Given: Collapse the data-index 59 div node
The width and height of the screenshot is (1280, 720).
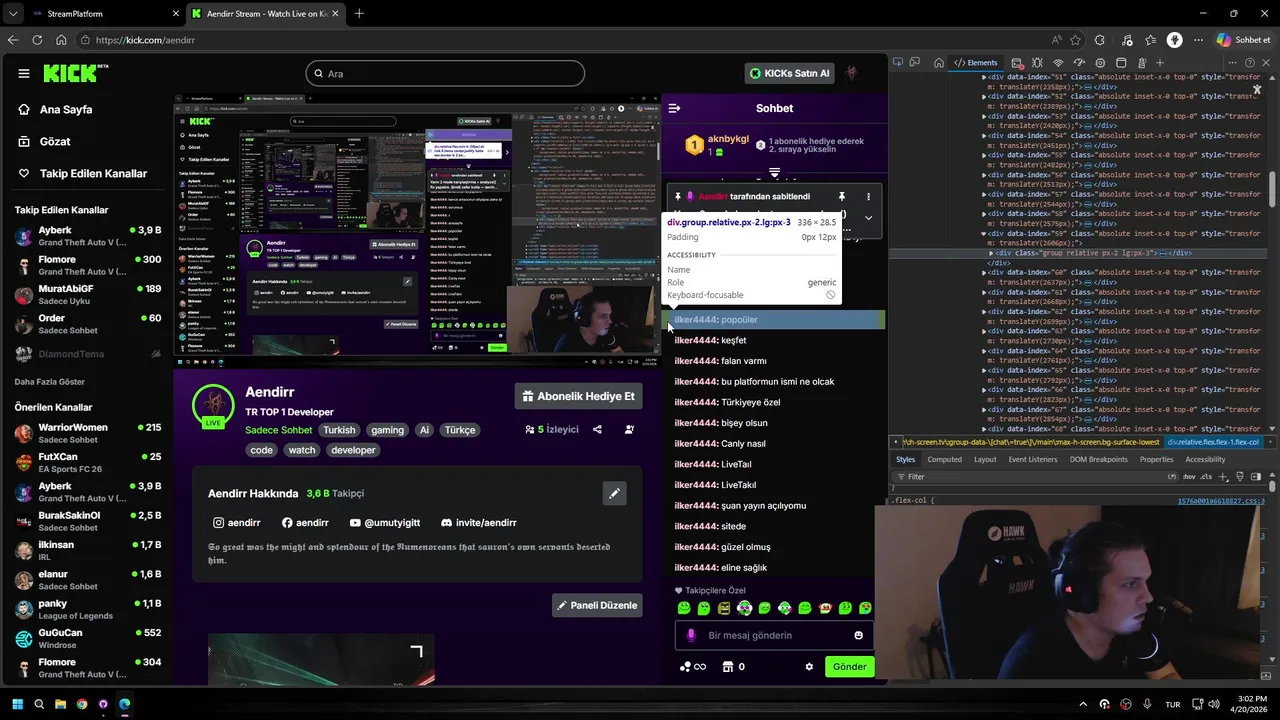Looking at the screenshot, I should click(984, 233).
